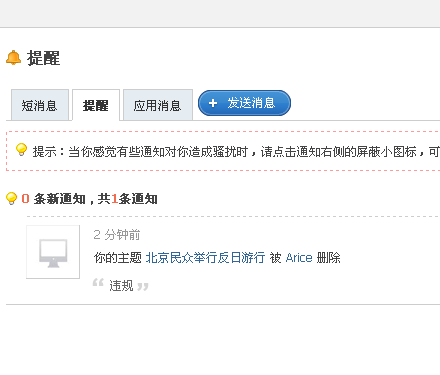Open the topic link 北京民众举行反日游行
Viewport: 440px width, 375px height.
click(x=205, y=258)
